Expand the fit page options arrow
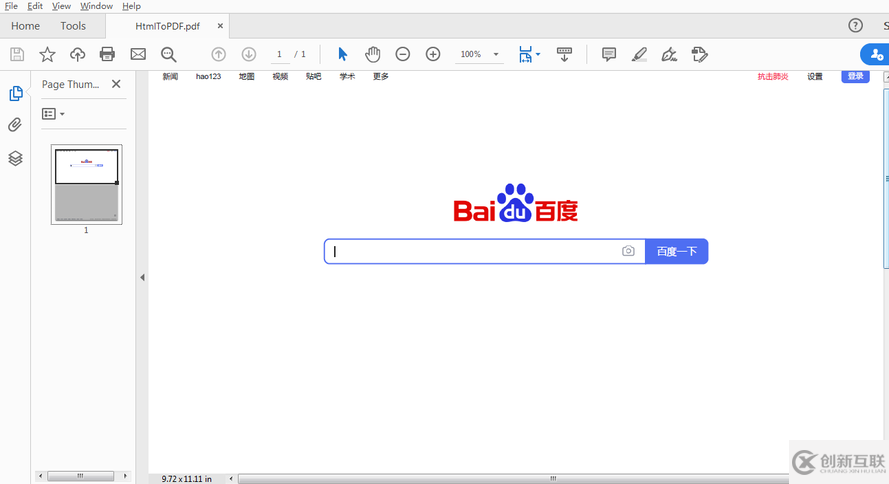 click(538, 54)
